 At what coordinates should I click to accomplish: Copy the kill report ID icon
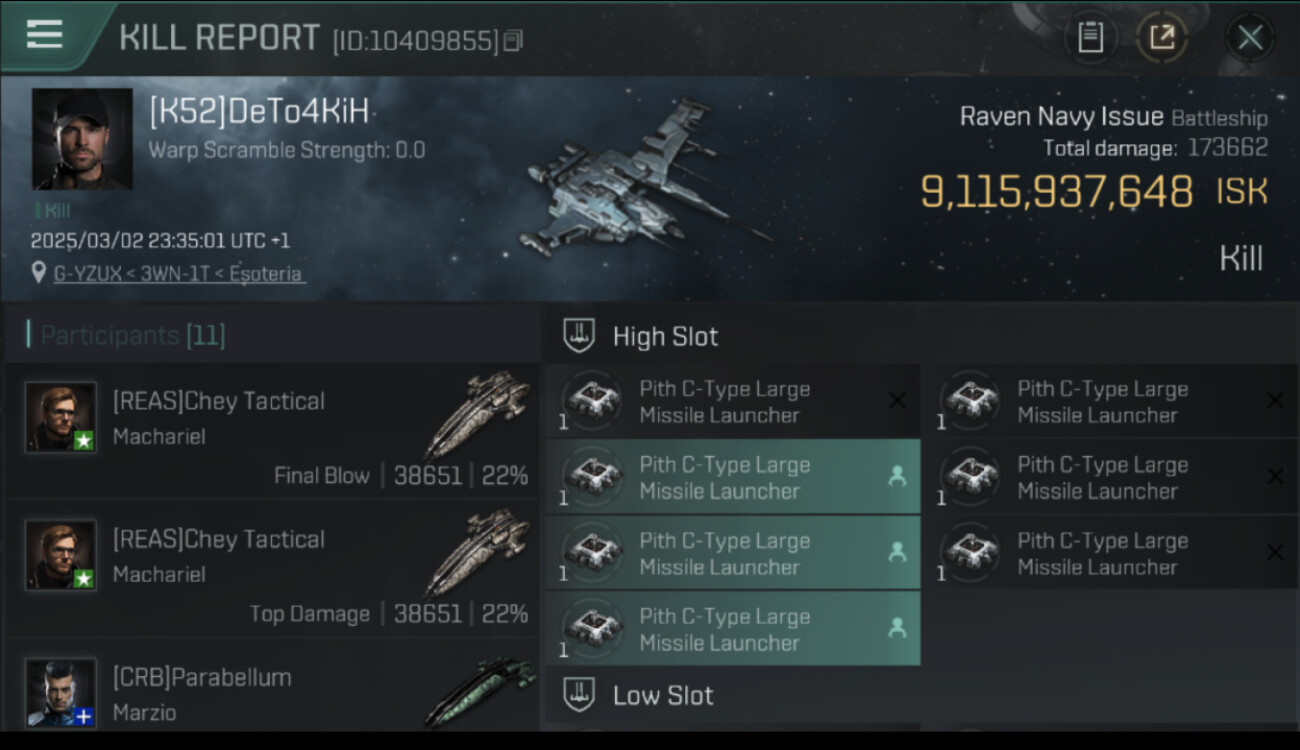point(513,41)
